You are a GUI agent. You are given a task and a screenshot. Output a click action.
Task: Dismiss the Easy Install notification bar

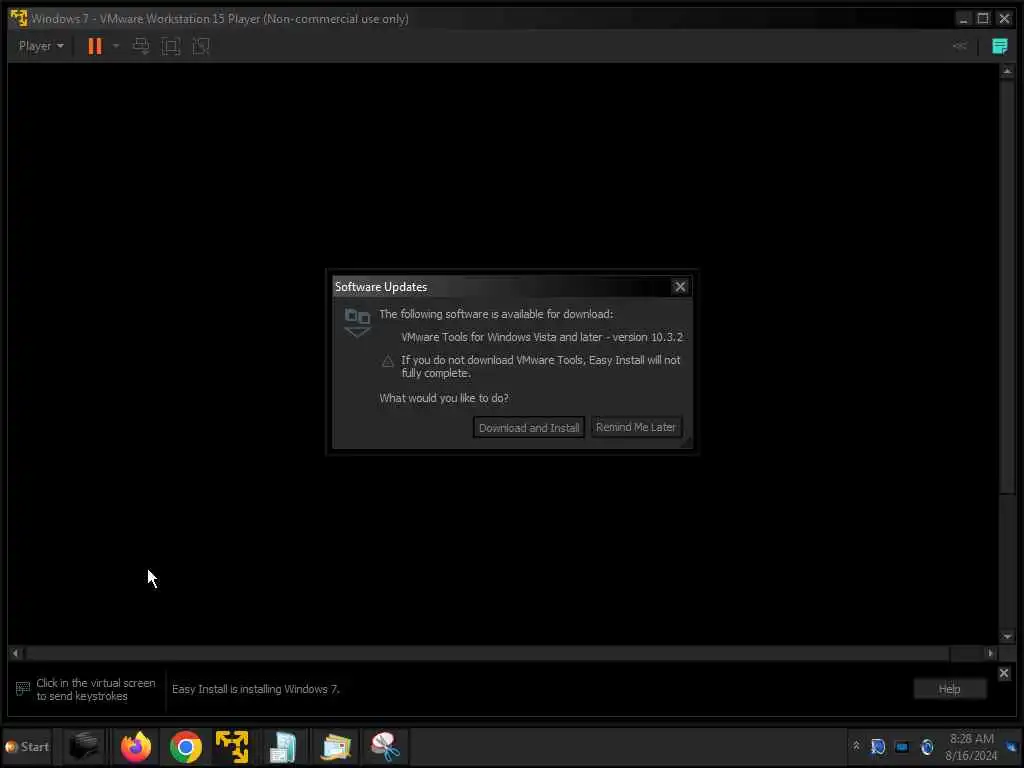pos(1004,673)
